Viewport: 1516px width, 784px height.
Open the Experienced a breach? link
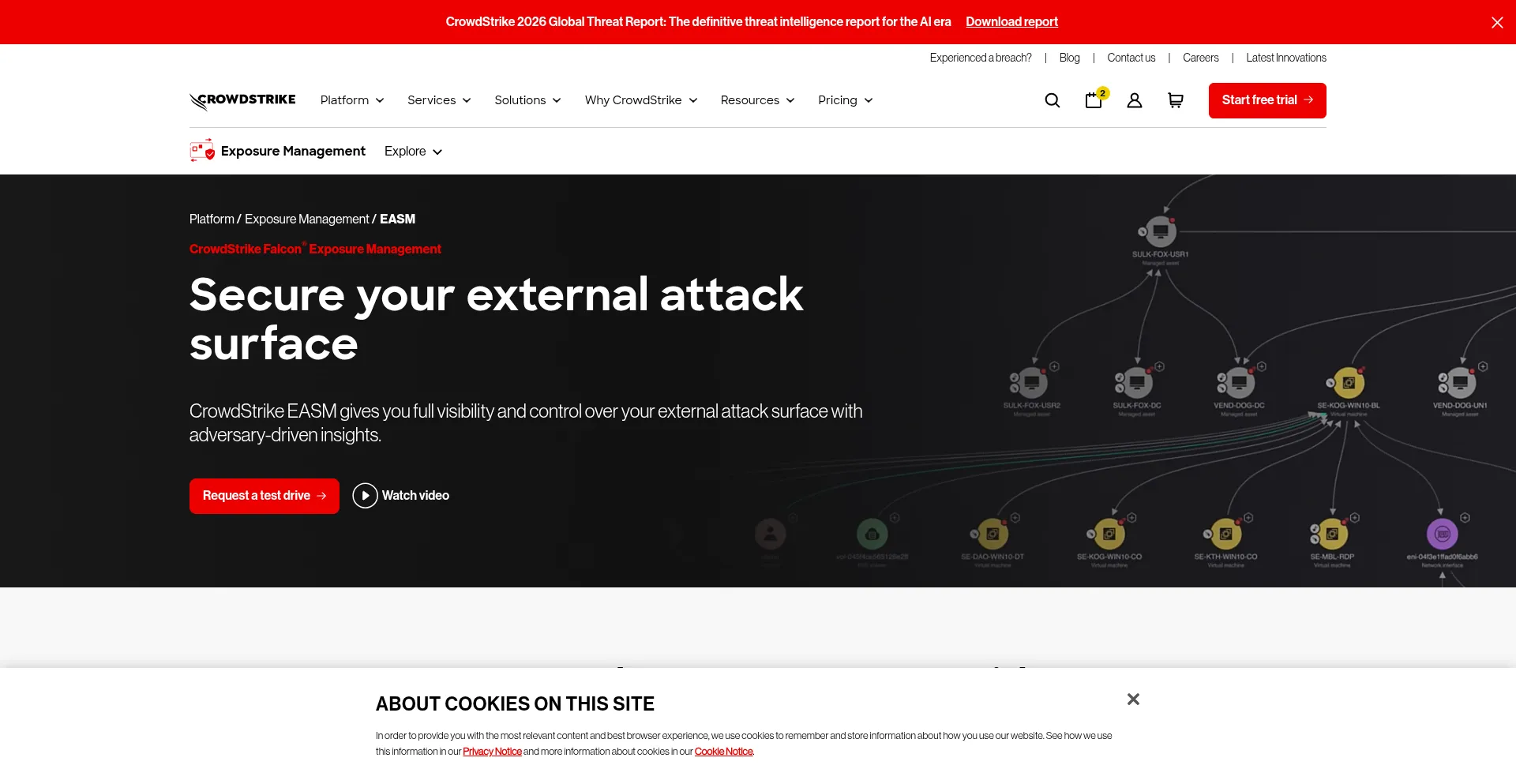click(981, 58)
